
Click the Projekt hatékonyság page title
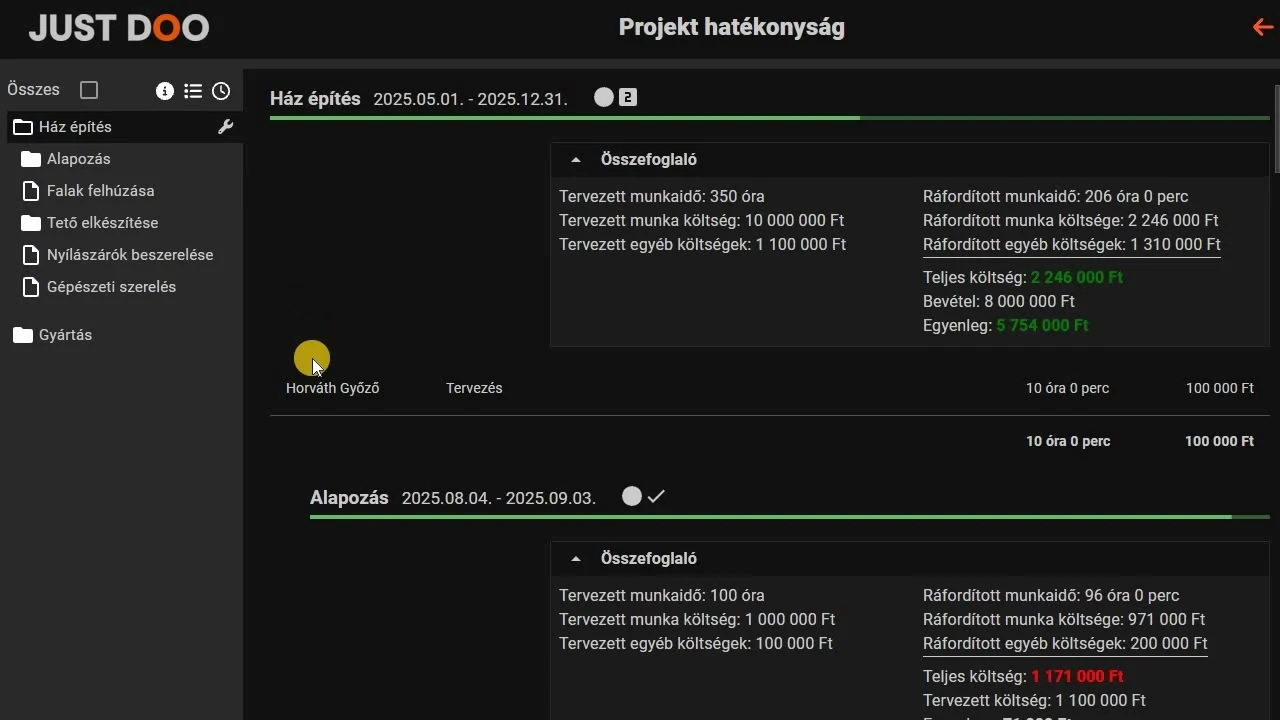[x=732, y=27]
